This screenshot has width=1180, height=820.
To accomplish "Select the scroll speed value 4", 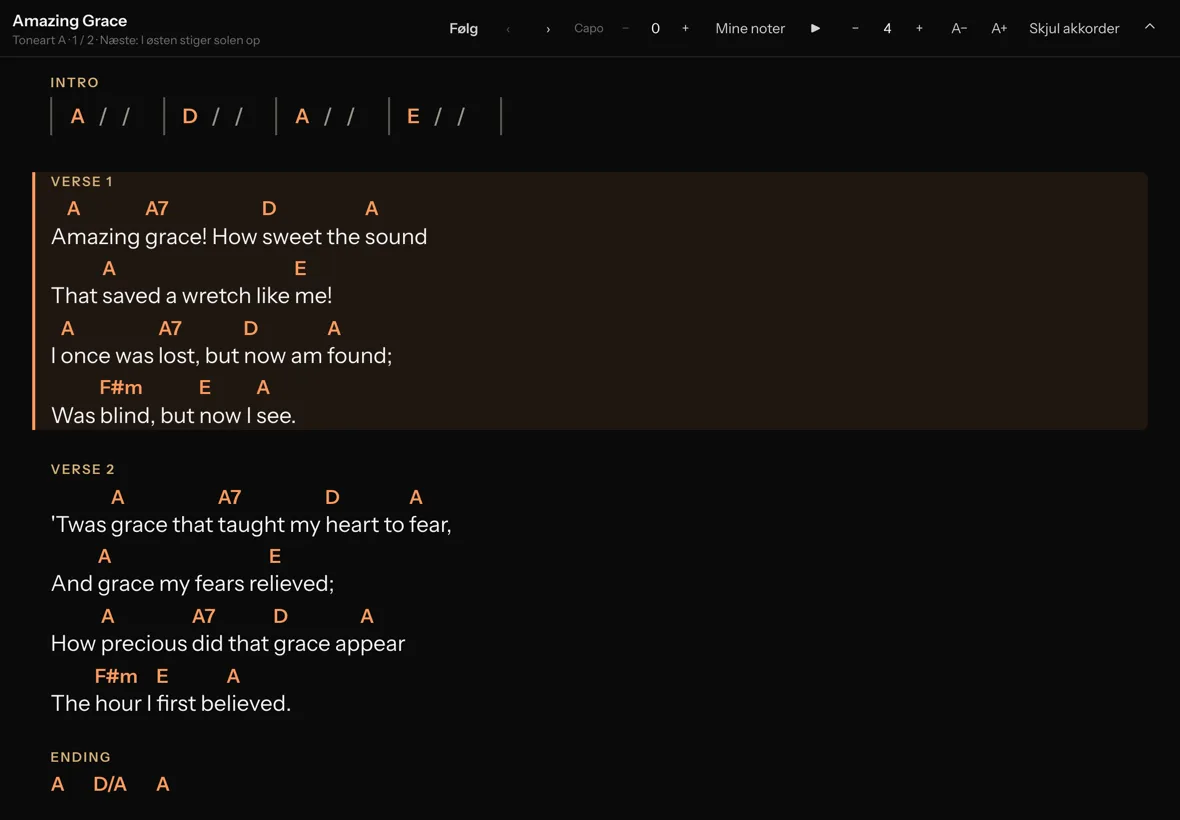I will coord(887,29).
